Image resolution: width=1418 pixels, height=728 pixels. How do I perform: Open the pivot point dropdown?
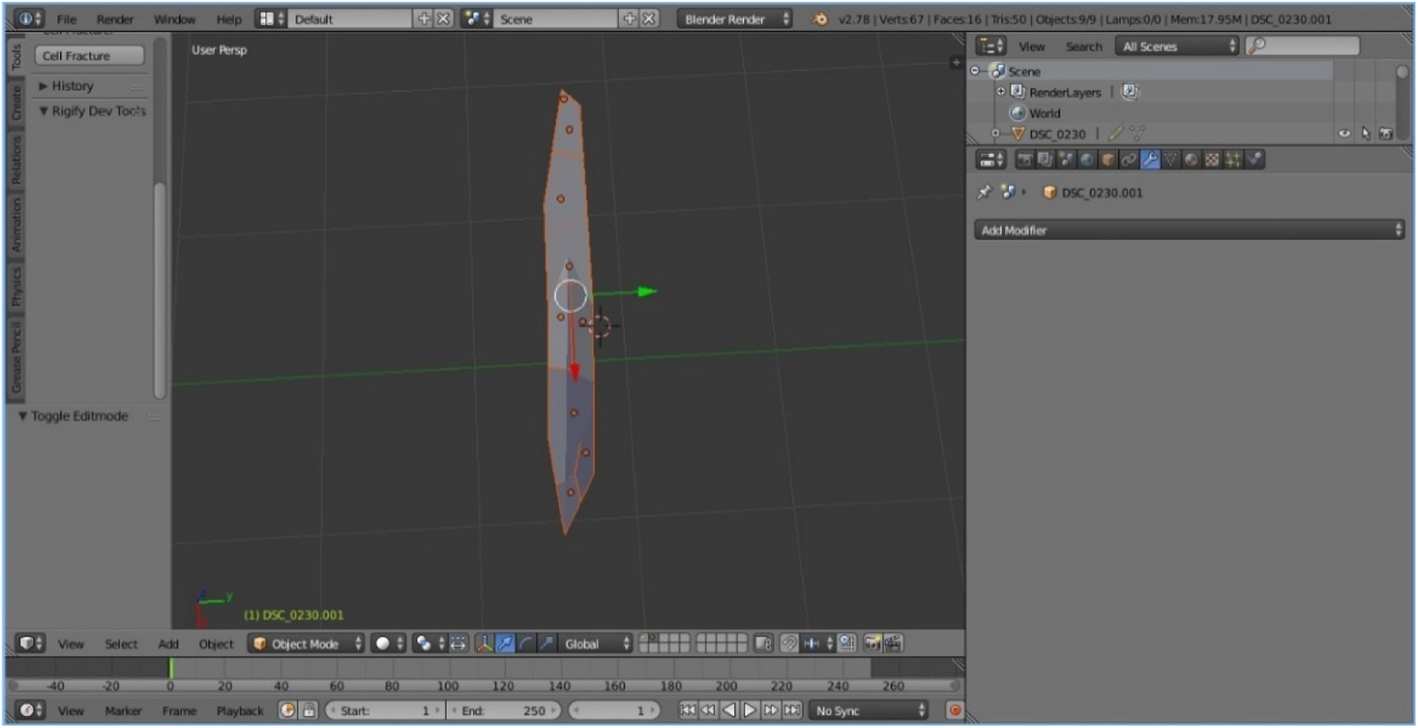[x=429, y=644]
